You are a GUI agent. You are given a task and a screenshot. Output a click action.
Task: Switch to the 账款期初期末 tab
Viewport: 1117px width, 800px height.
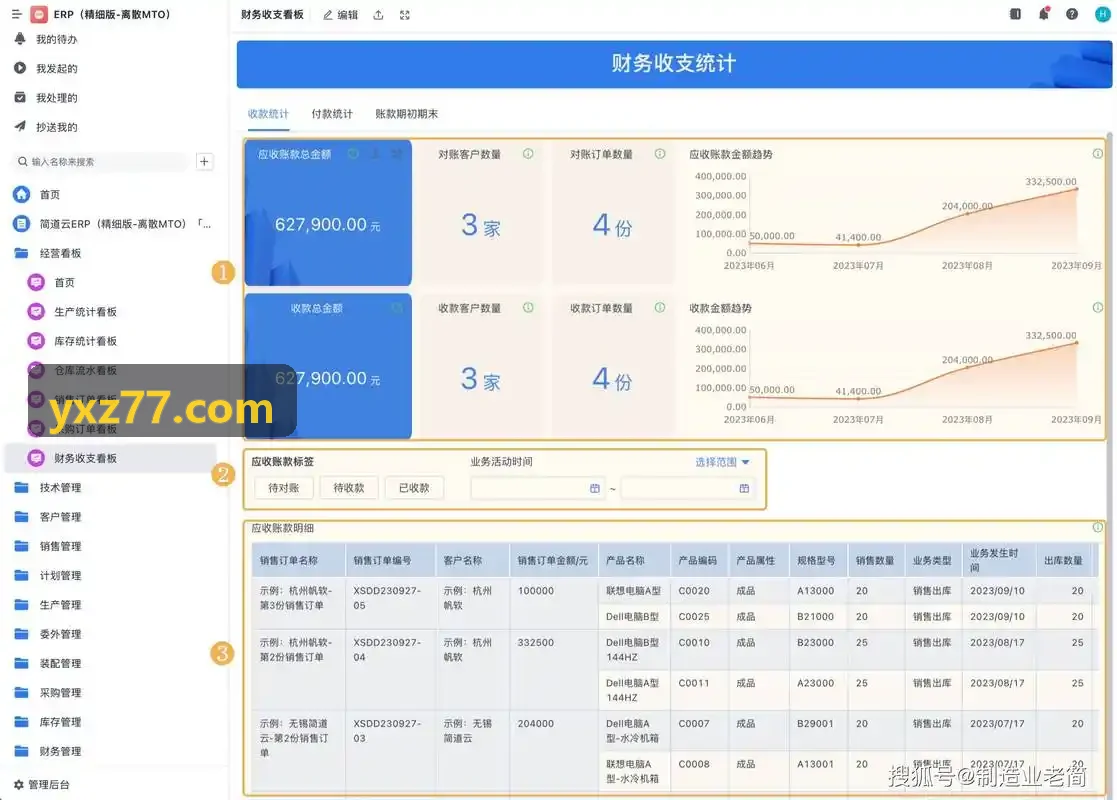pos(406,114)
